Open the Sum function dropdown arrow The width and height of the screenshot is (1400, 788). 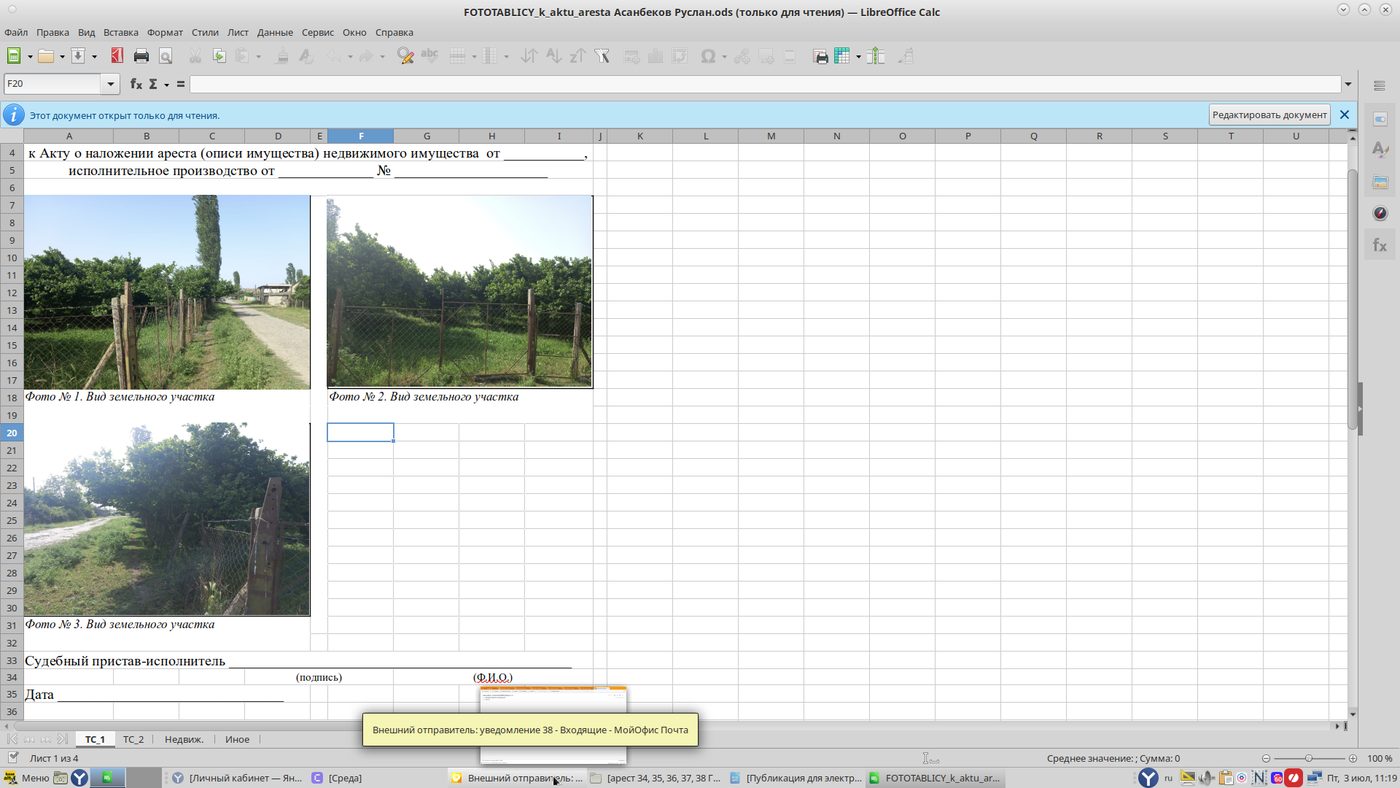click(166, 84)
